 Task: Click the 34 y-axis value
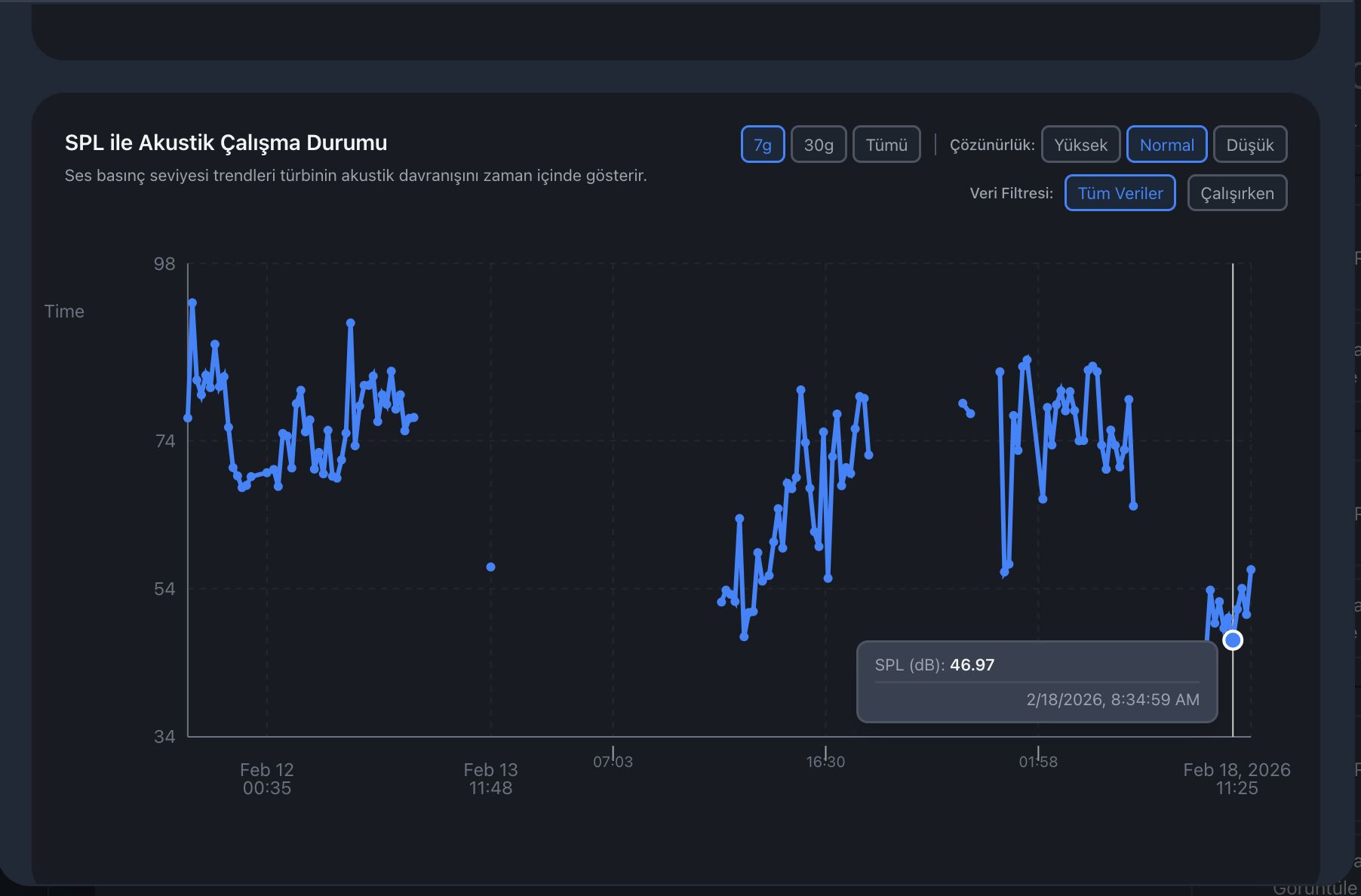[164, 737]
